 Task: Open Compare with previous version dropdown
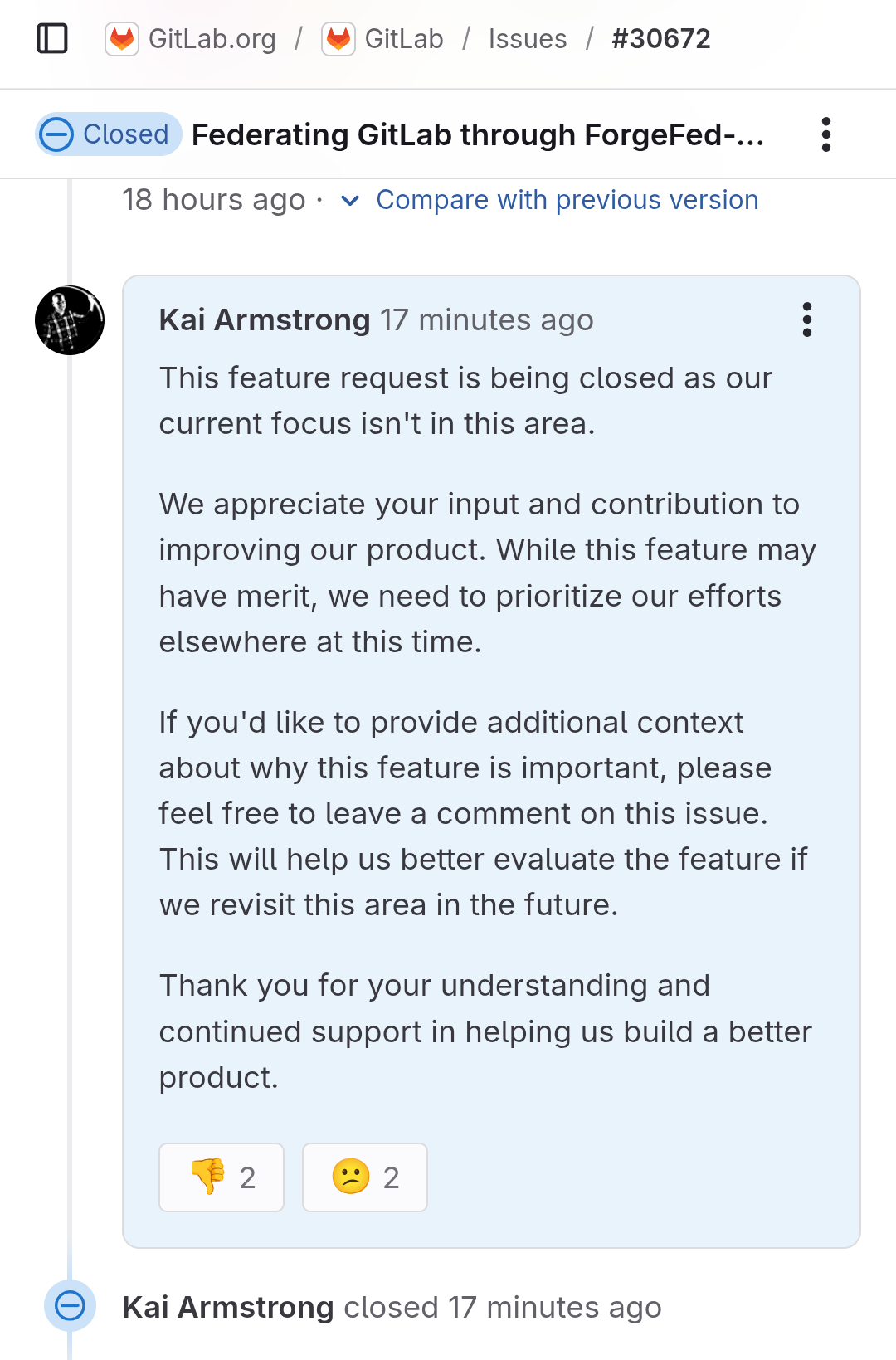click(567, 200)
